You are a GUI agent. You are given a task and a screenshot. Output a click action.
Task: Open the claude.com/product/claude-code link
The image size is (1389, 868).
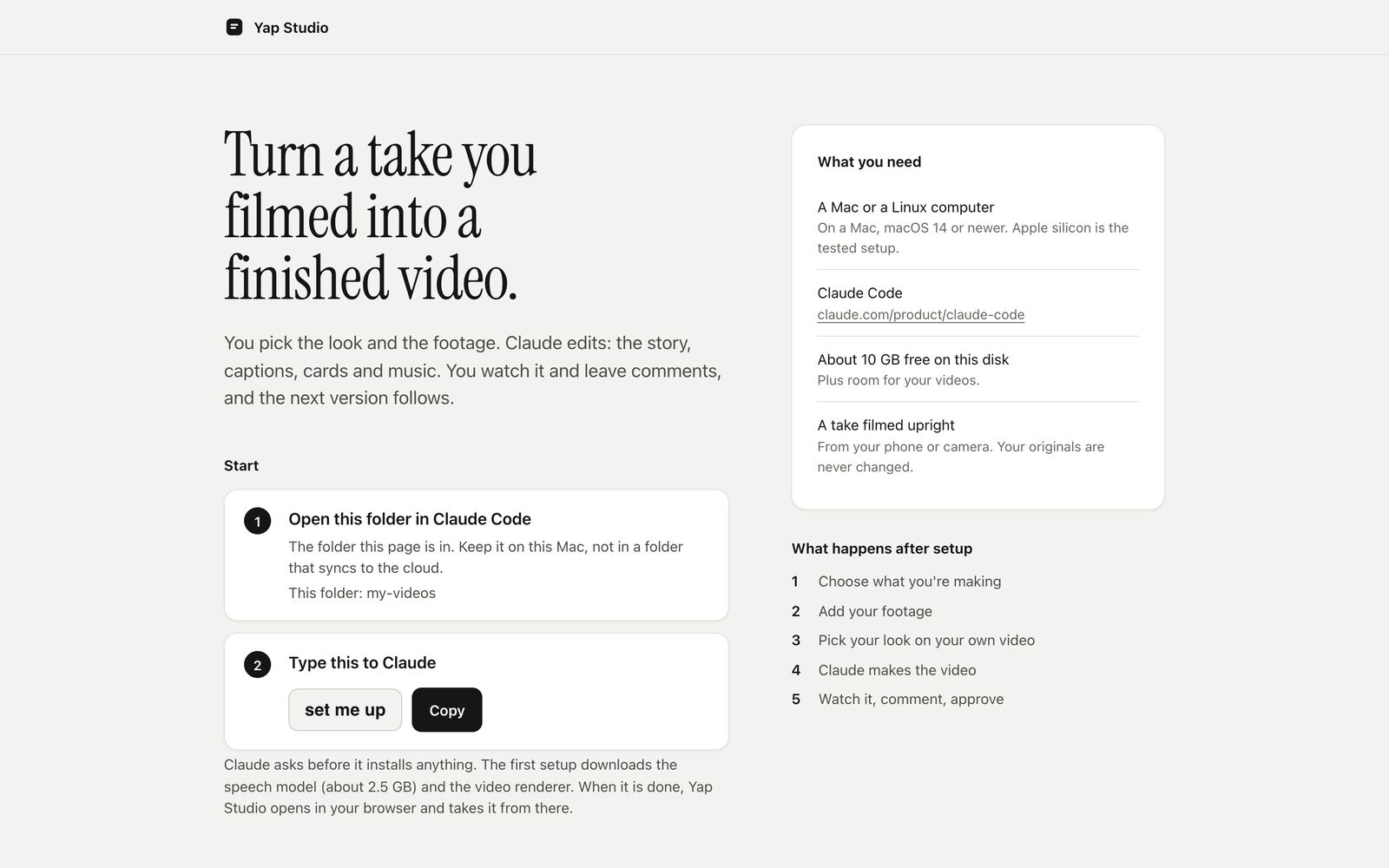(920, 314)
